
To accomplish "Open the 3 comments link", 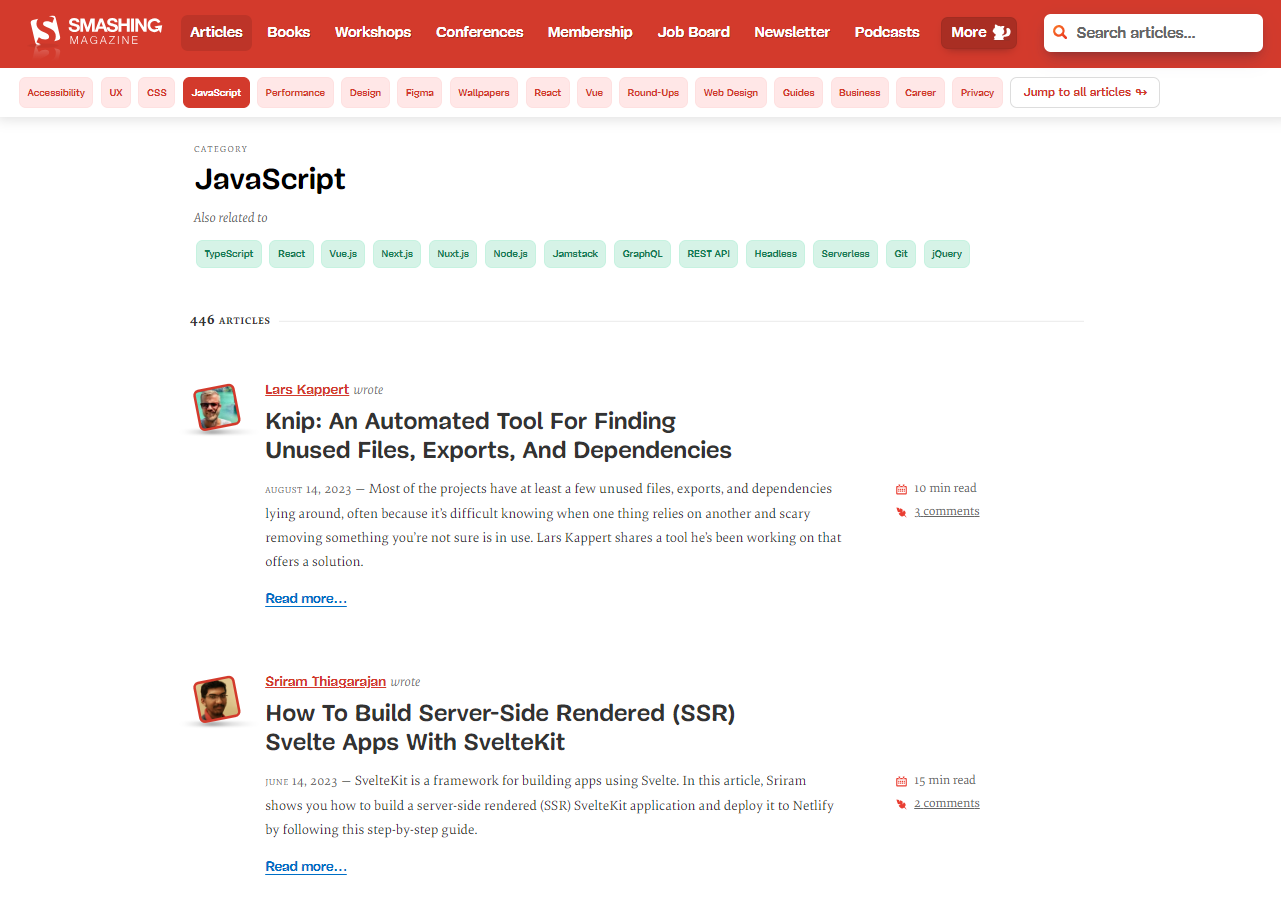I will 947,512.
